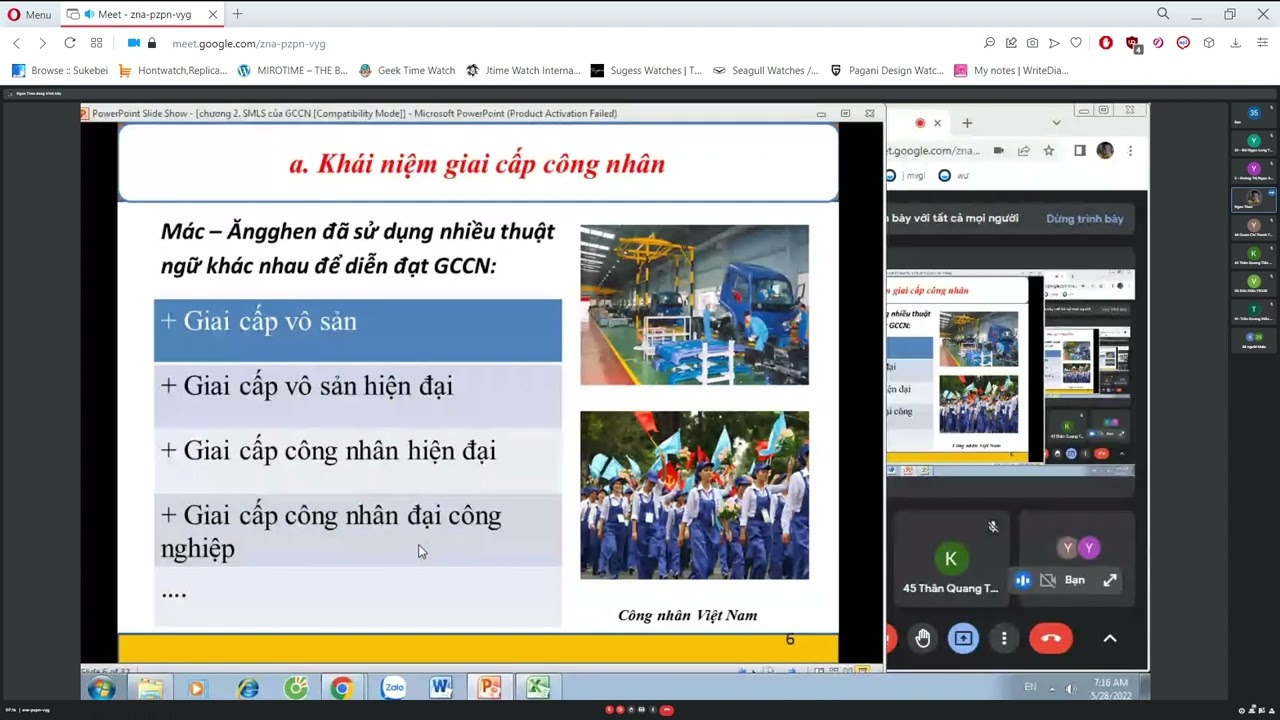Go forward with the browser forward arrow

tap(42, 43)
